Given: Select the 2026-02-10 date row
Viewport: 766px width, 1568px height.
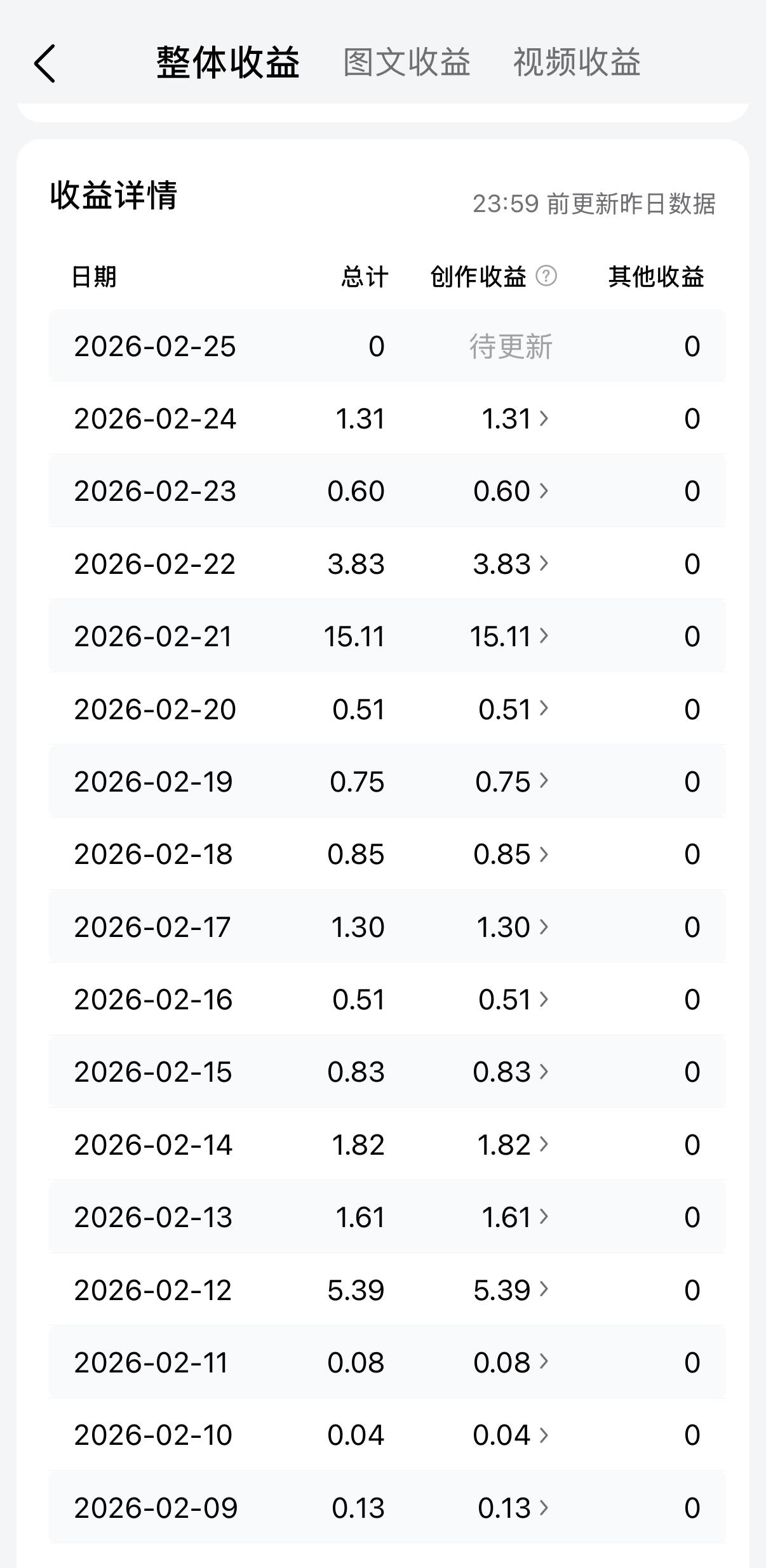Looking at the screenshot, I should click(x=387, y=1435).
